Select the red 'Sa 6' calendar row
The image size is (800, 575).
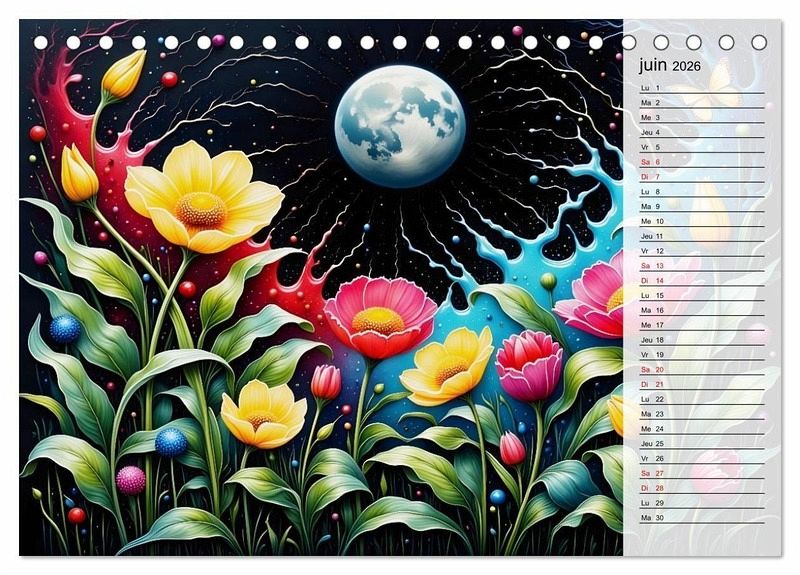point(703,162)
